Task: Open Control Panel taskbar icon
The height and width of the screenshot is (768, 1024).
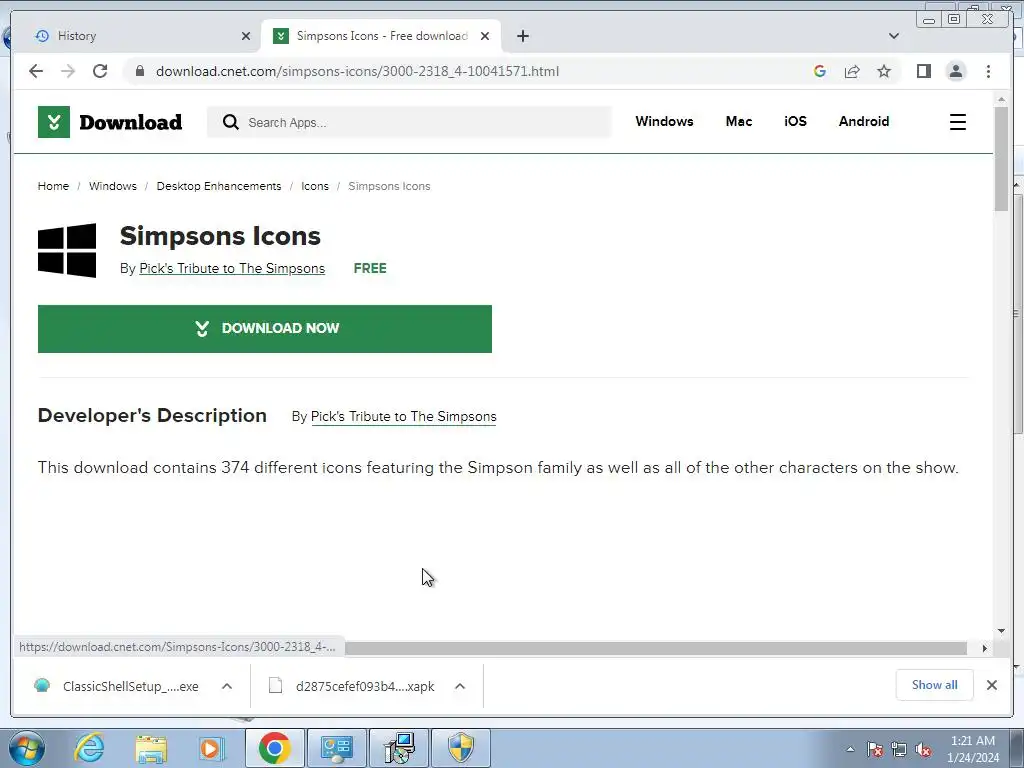Action: tap(336, 748)
